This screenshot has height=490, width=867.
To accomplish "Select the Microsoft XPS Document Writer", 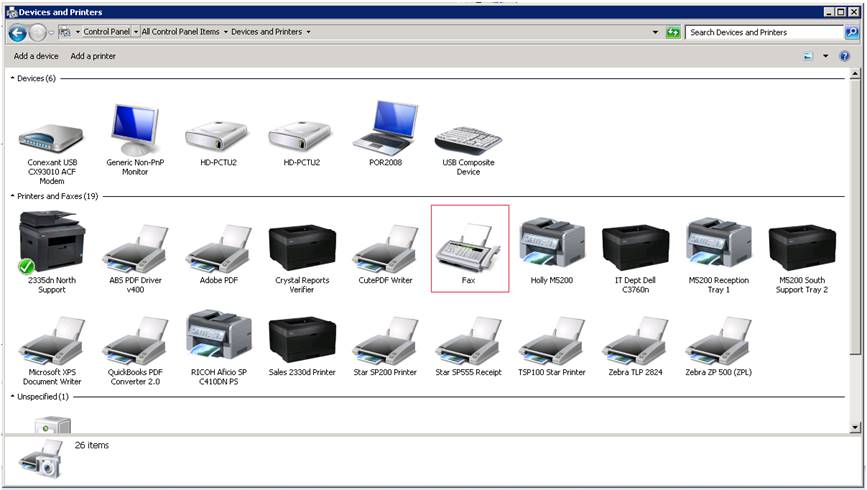I will pyautogui.click(x=51, y=351).
